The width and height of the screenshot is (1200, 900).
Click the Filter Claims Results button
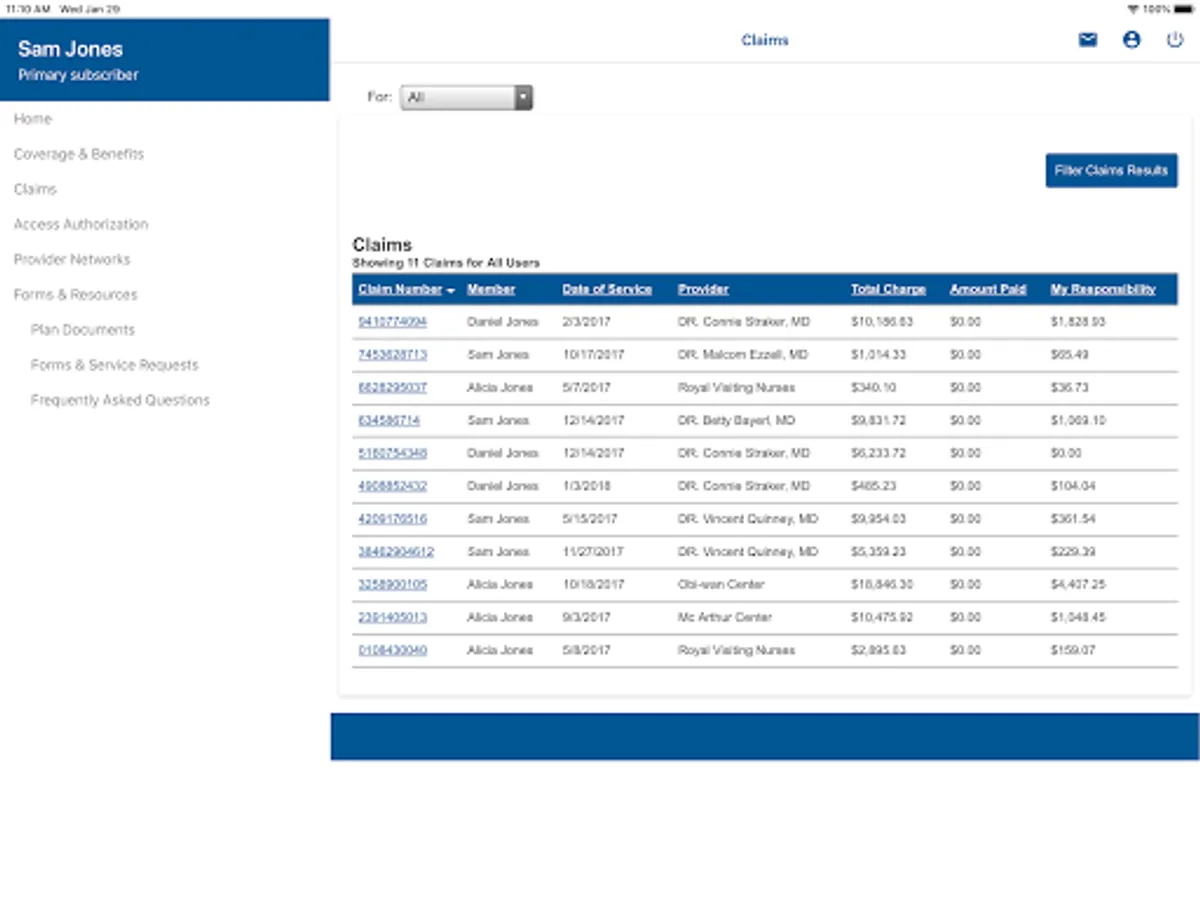(1111, 171)
